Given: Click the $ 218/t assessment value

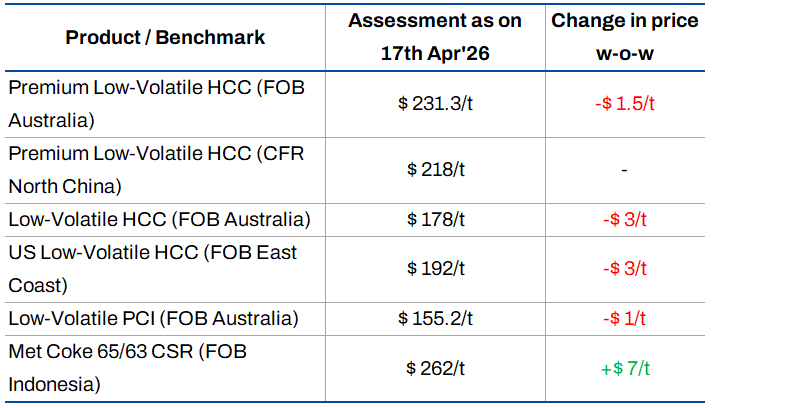Looking at the screenshot, I should point(436,170).
